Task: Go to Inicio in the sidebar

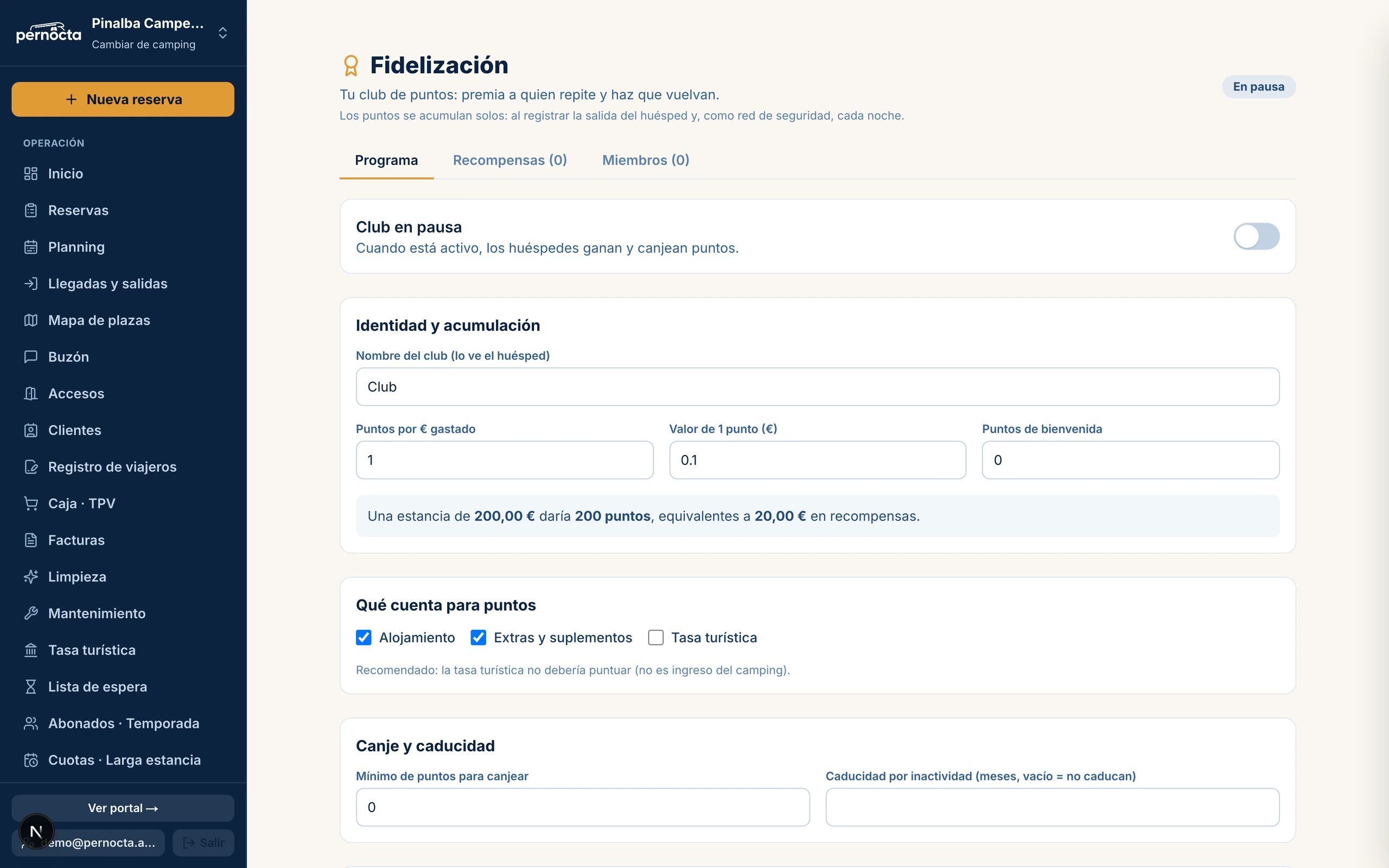Action: 123,174
